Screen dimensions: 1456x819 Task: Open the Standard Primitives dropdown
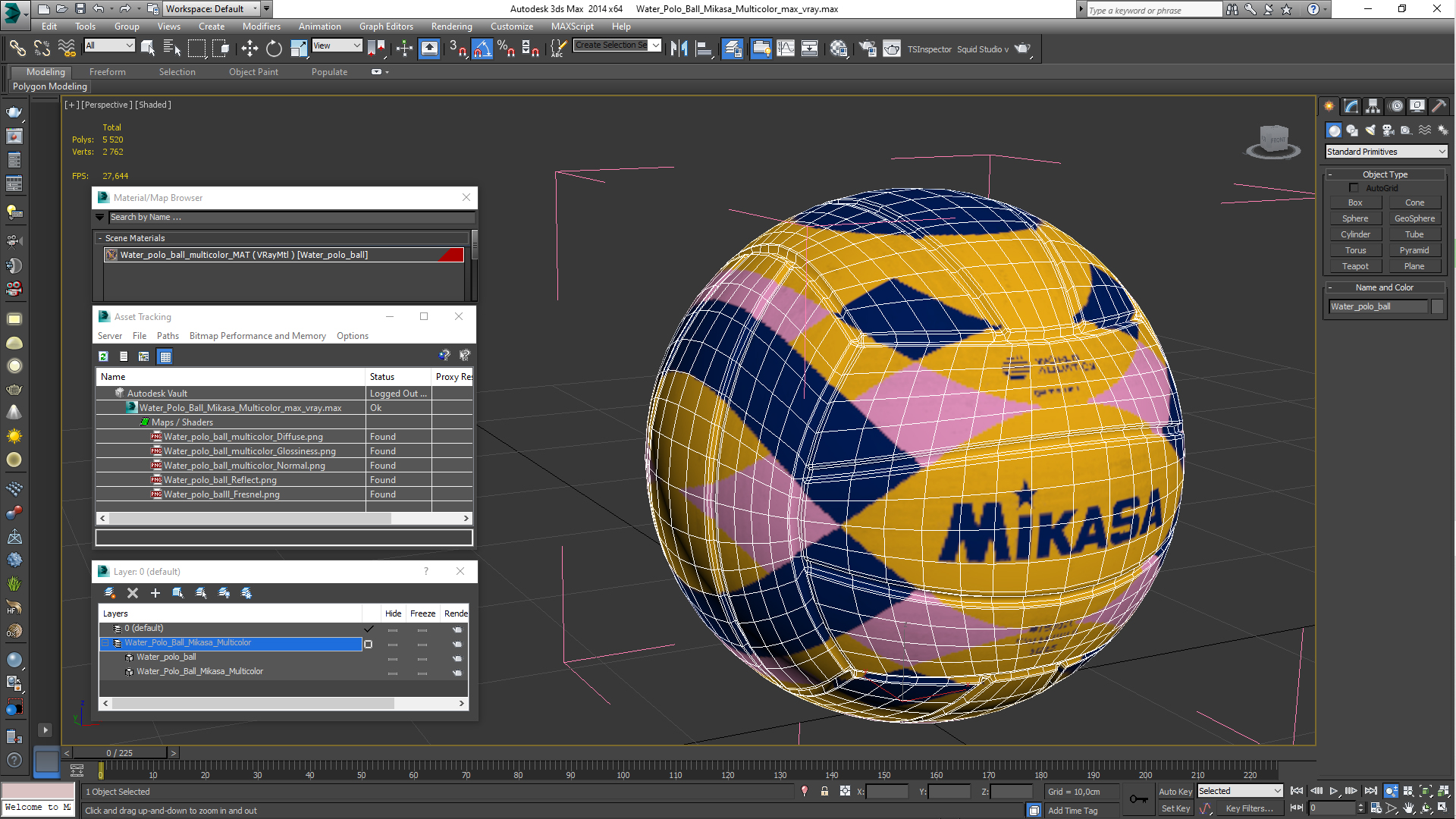pyautogui.click(x=1386, y=152)
